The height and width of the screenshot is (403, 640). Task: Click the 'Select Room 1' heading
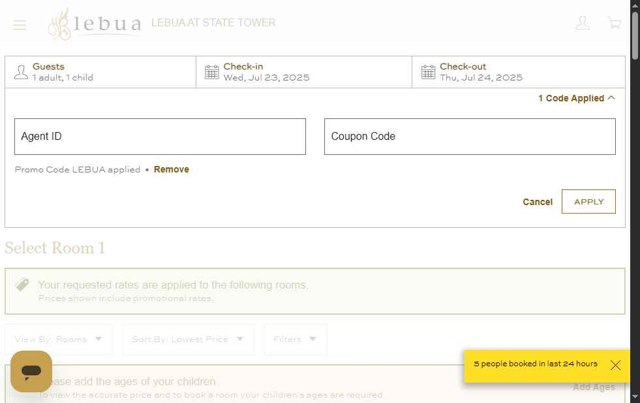(55, 248)
